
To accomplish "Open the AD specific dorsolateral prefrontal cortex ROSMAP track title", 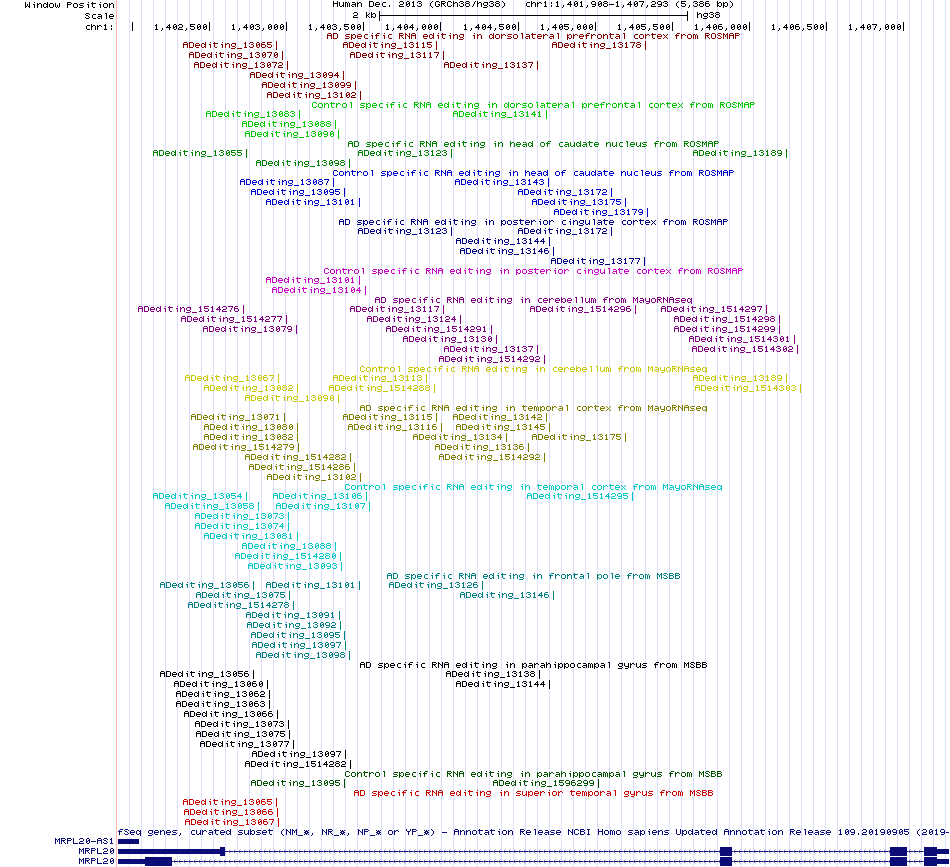I will (533, 36).
